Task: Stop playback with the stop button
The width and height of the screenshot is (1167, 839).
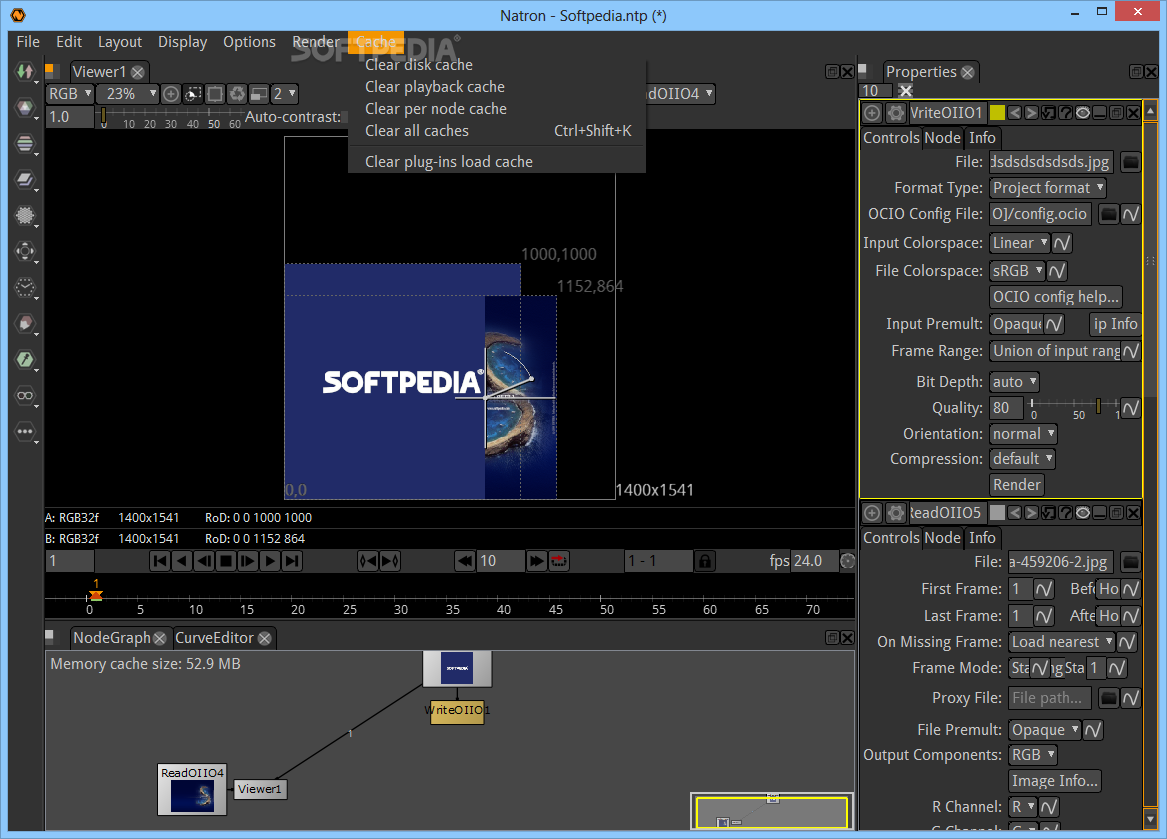Action: [x=226, y=561]
